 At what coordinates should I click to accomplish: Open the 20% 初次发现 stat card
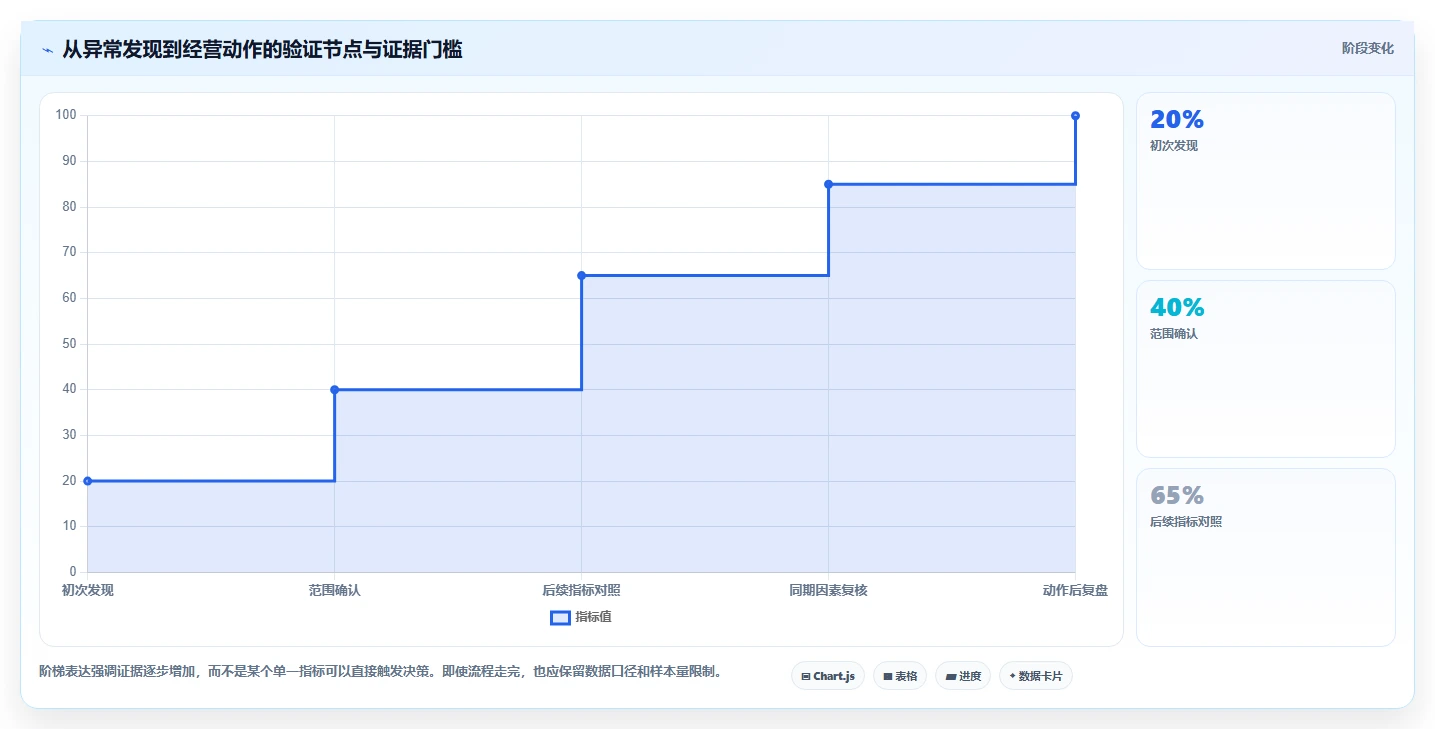pyautogui.click(x=1265, y=181)
